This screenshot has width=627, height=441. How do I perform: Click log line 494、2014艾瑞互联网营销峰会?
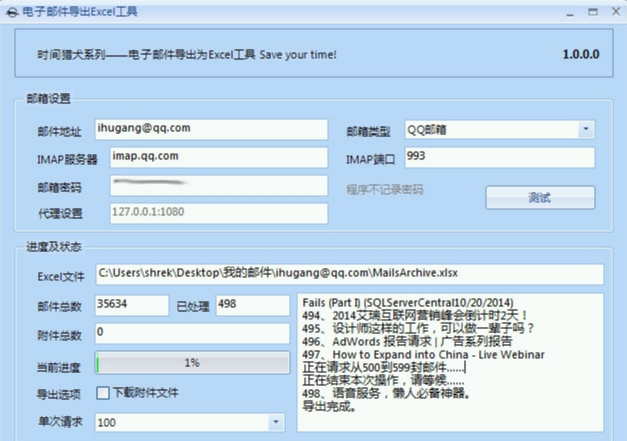coord(415,315)
